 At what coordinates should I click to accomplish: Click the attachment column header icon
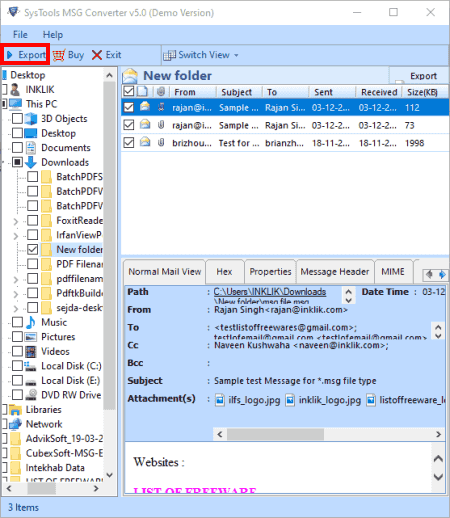[x=161, y=92]
